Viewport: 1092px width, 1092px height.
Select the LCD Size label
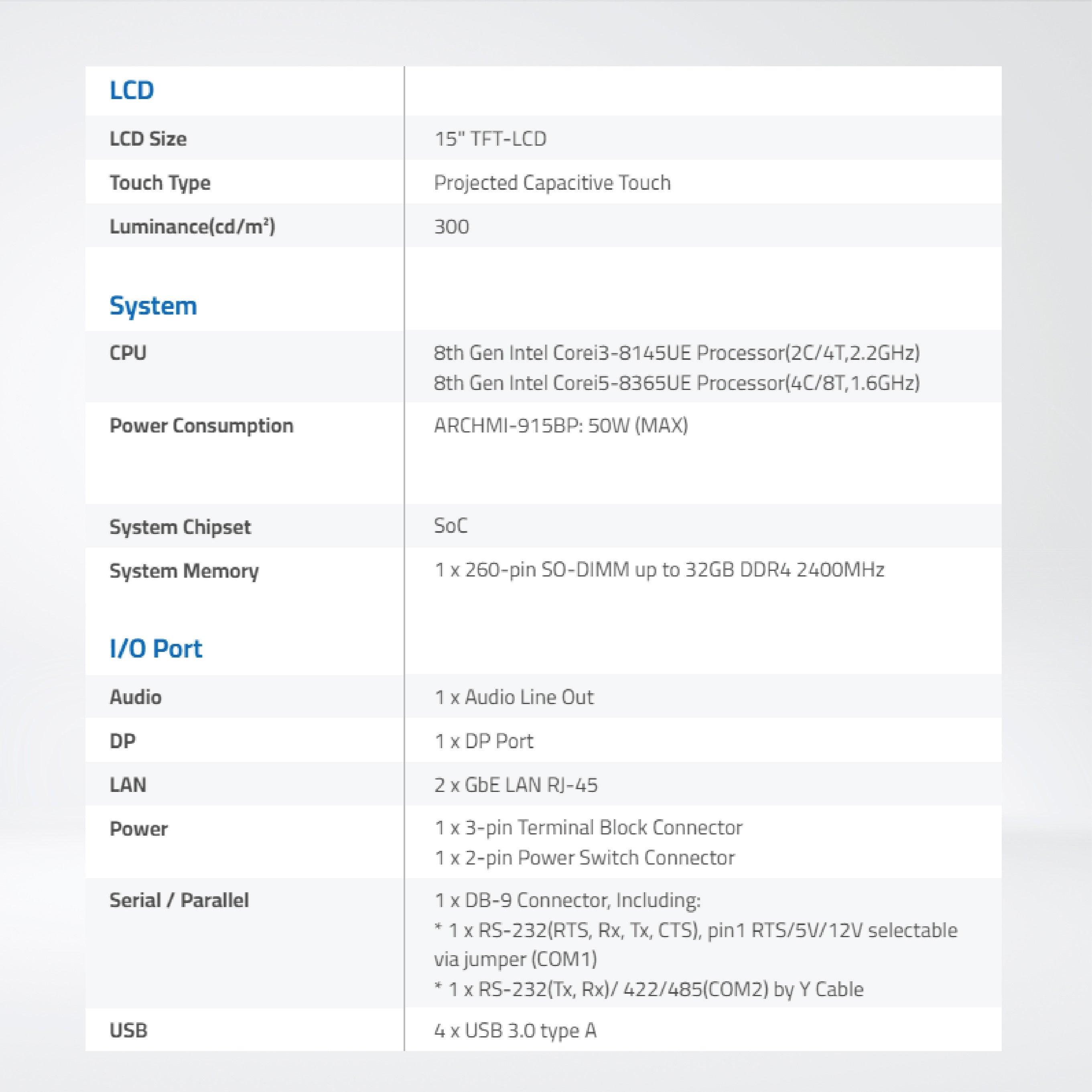[x=148, y=138]
